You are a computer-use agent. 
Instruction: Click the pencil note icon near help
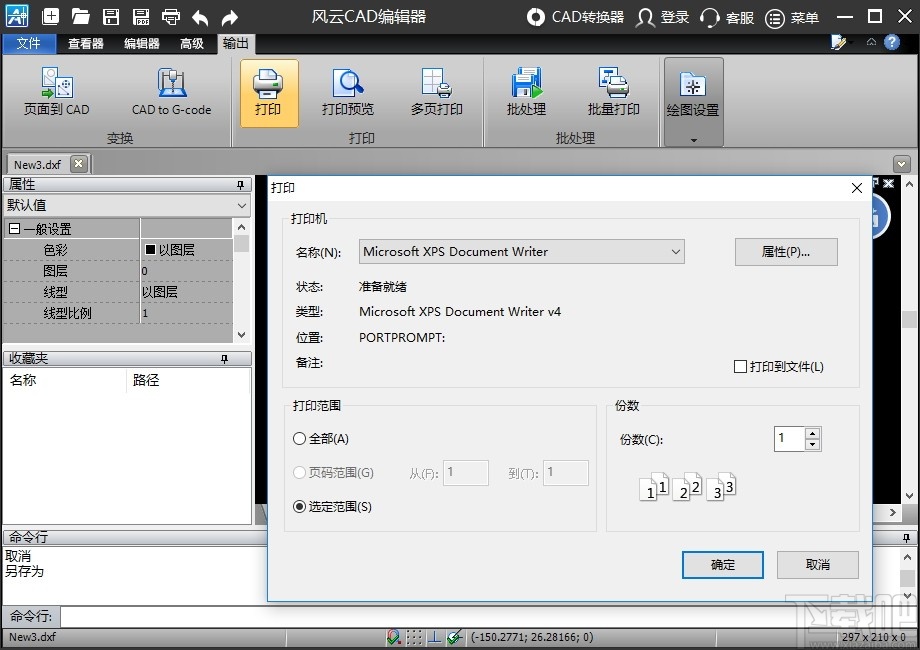click(838, 42)
